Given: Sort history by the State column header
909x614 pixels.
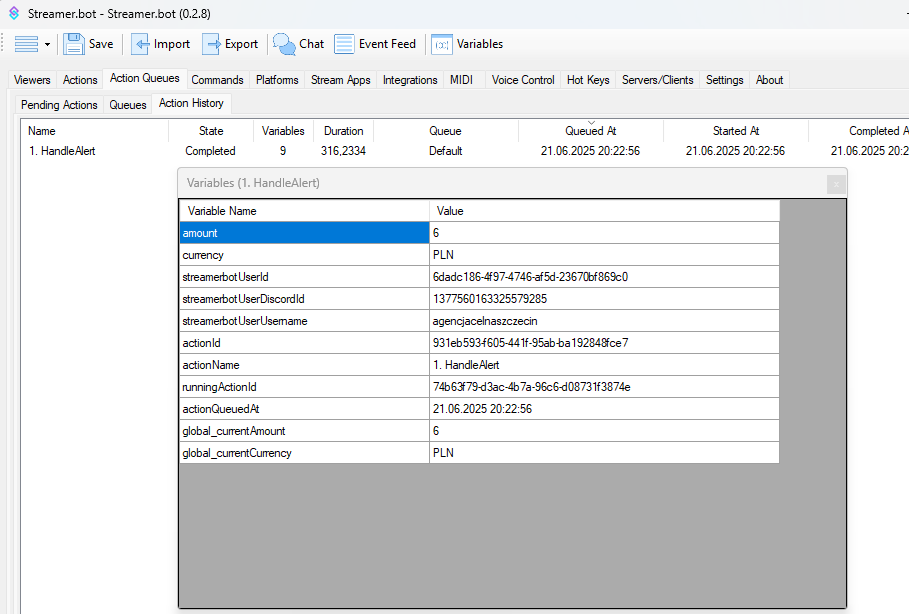Looking at the screenshot, I should point(211,131).
